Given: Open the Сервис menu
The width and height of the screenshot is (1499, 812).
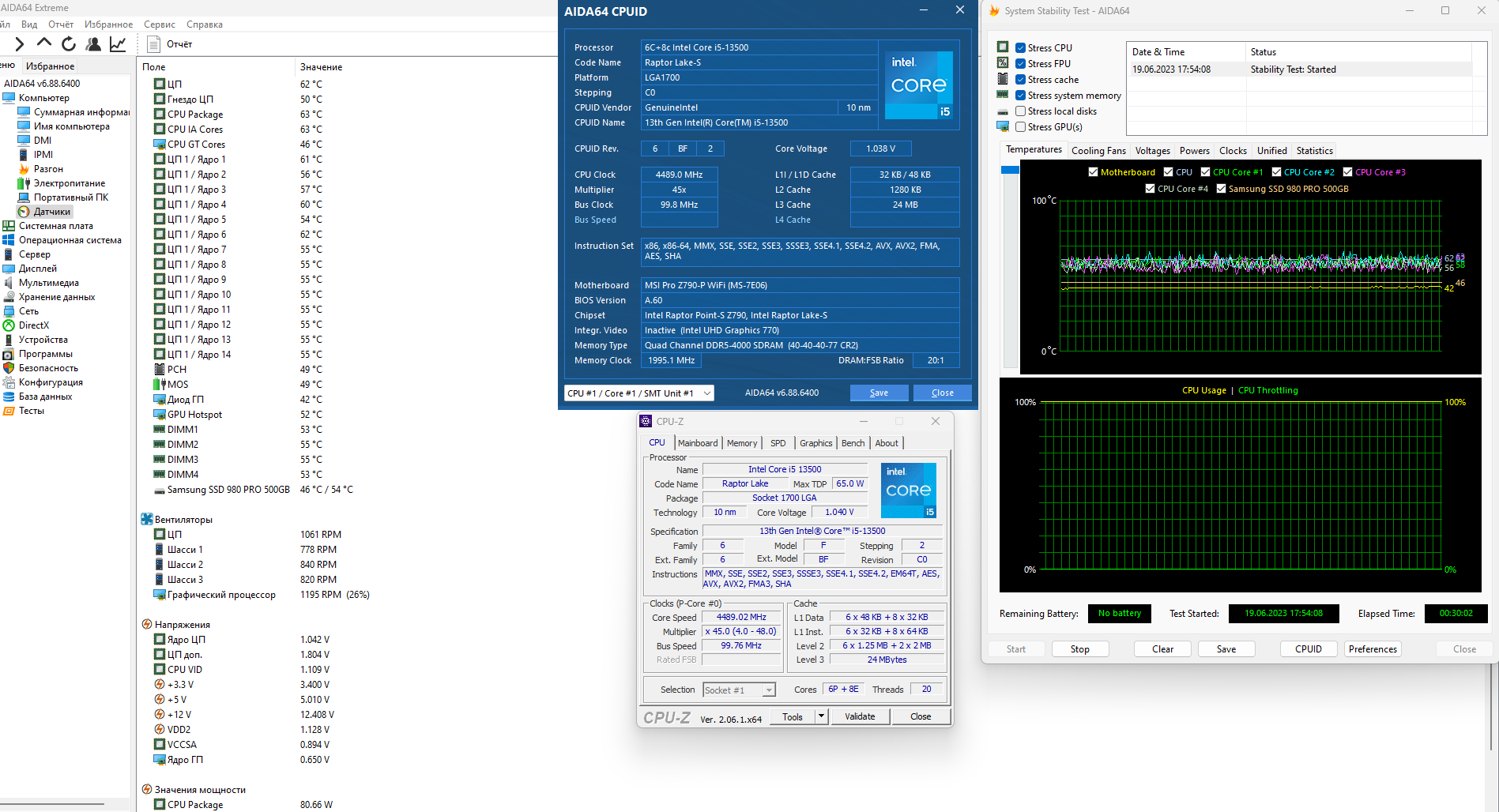Looking at the screenshot, I should tap(160, 24).
